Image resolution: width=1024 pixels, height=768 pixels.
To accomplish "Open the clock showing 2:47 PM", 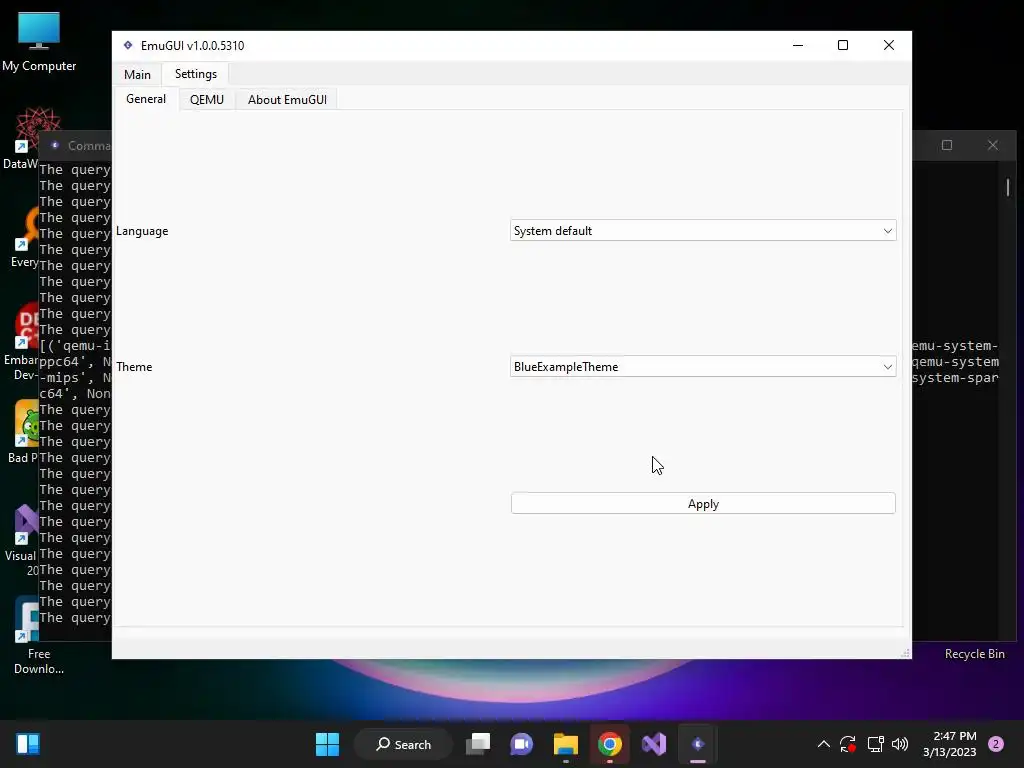I will (x=949, y=744).
